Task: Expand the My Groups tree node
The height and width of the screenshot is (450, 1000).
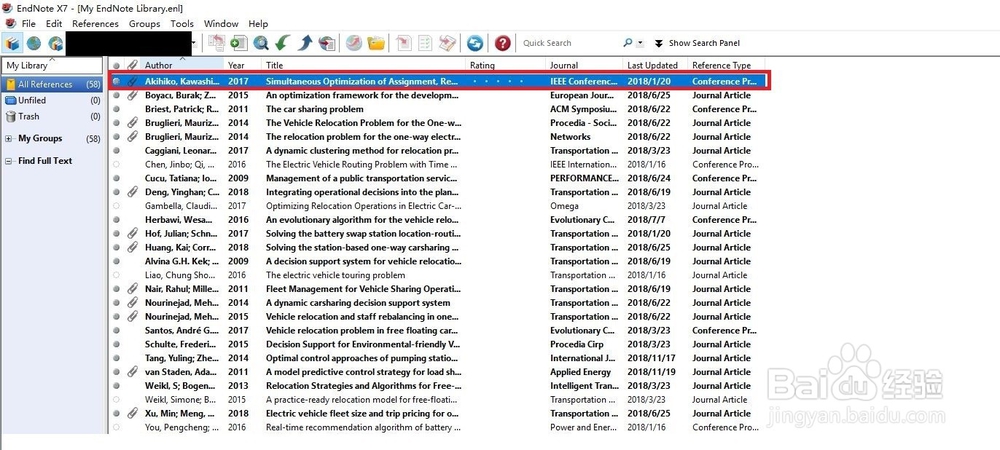Action: (8, 138)
